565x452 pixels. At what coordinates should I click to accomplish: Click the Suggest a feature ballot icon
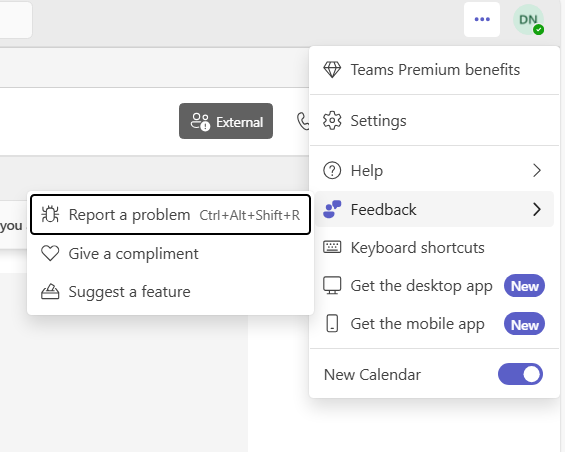coord(50,291)
